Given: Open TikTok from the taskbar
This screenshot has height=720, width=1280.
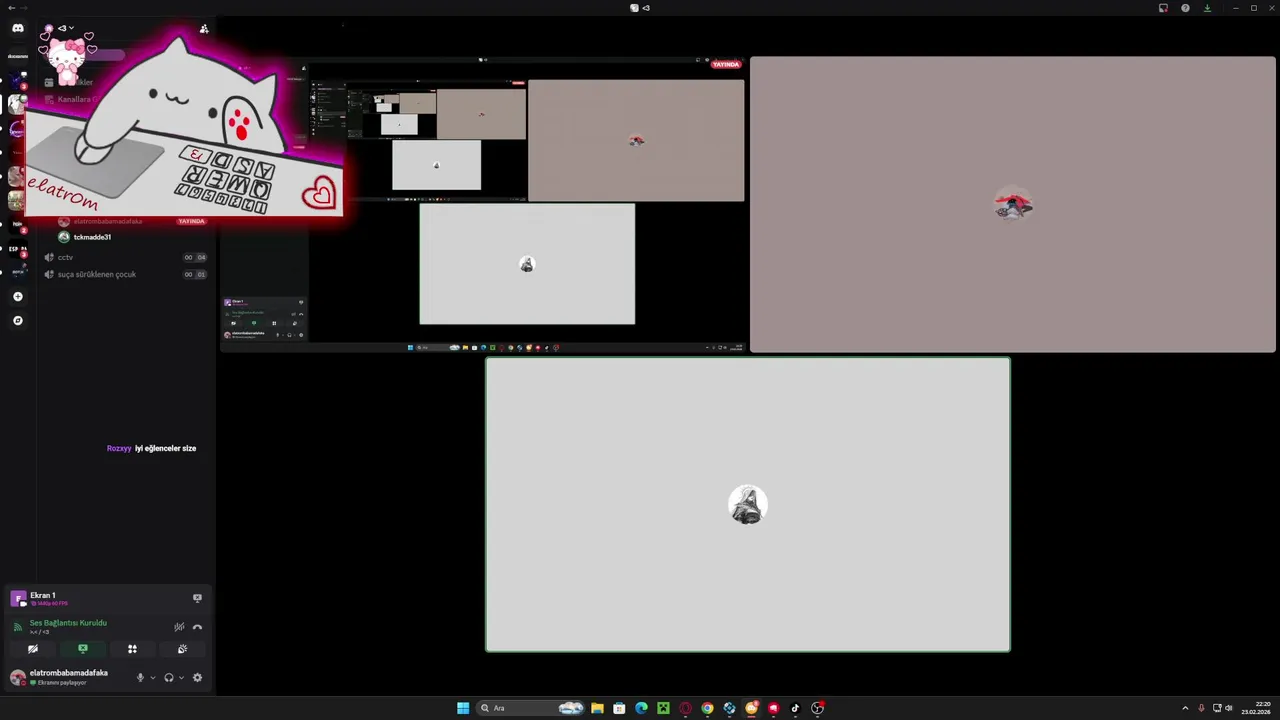Looking at the screenshot, I should click(795, 708).
